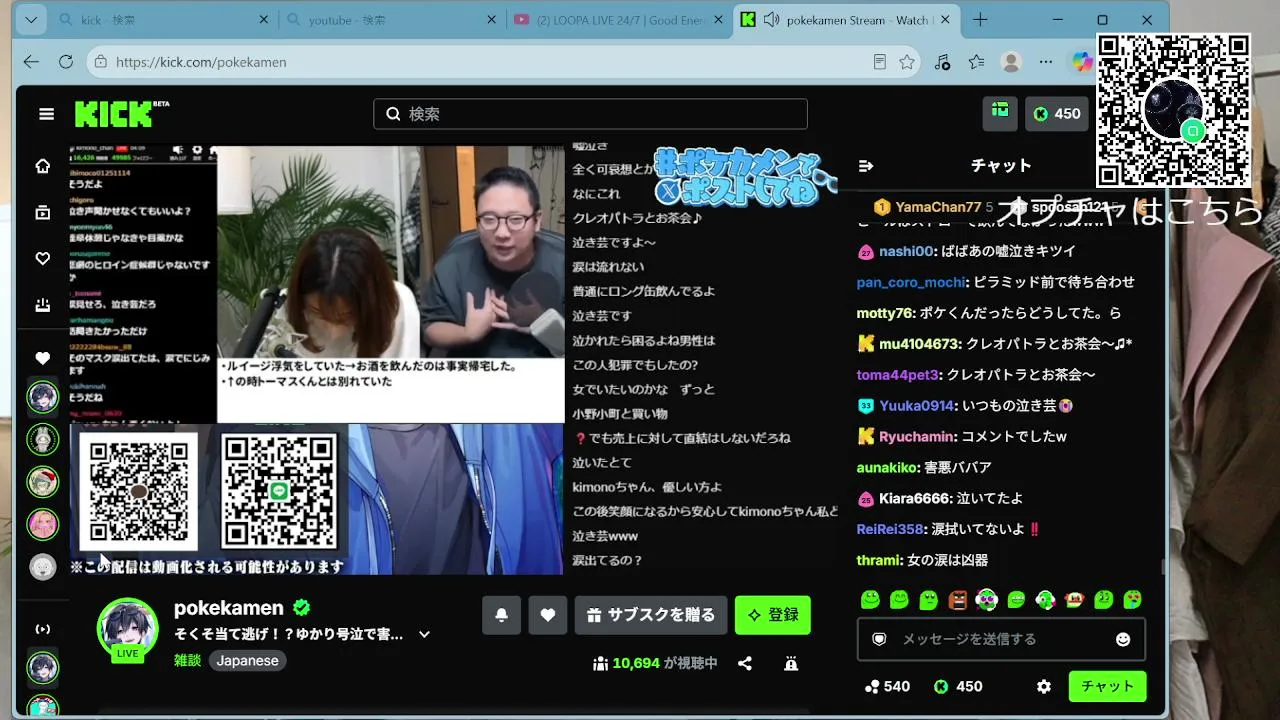
Task: Go to Home in the Kick sidebar
Action: (x=42, y=166)
